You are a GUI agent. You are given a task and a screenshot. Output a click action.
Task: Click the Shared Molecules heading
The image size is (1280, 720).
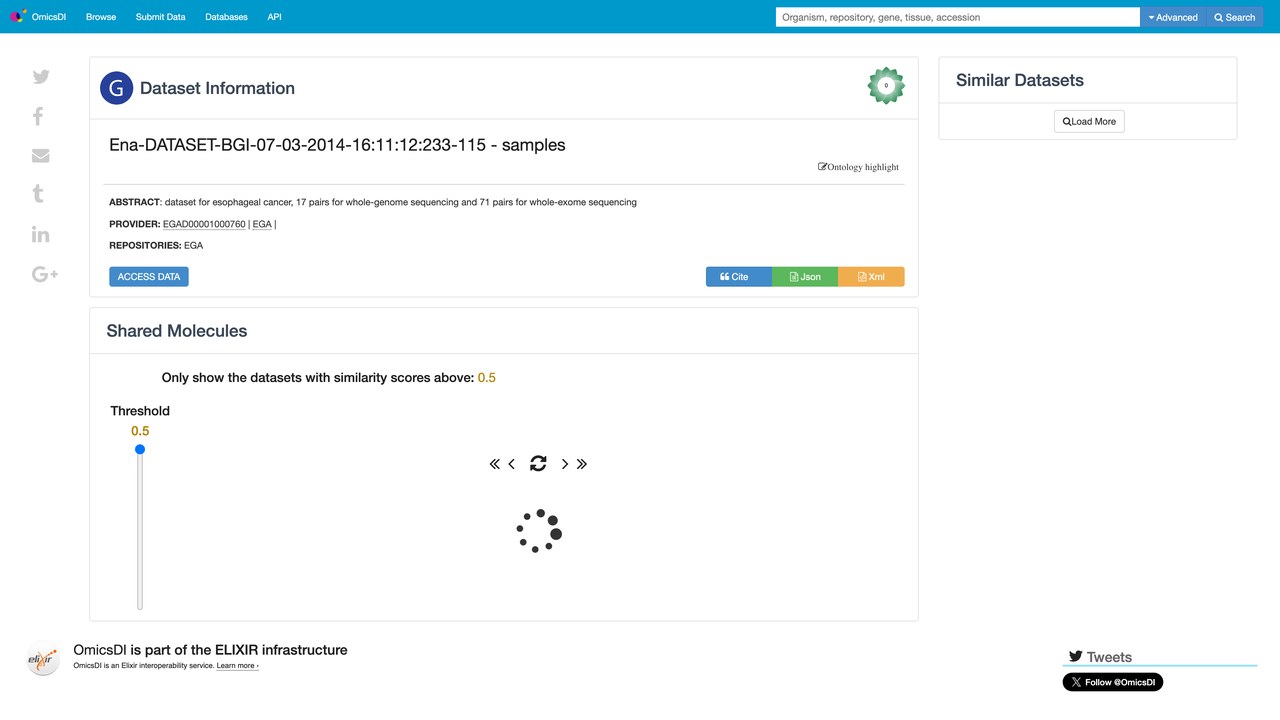177,331
